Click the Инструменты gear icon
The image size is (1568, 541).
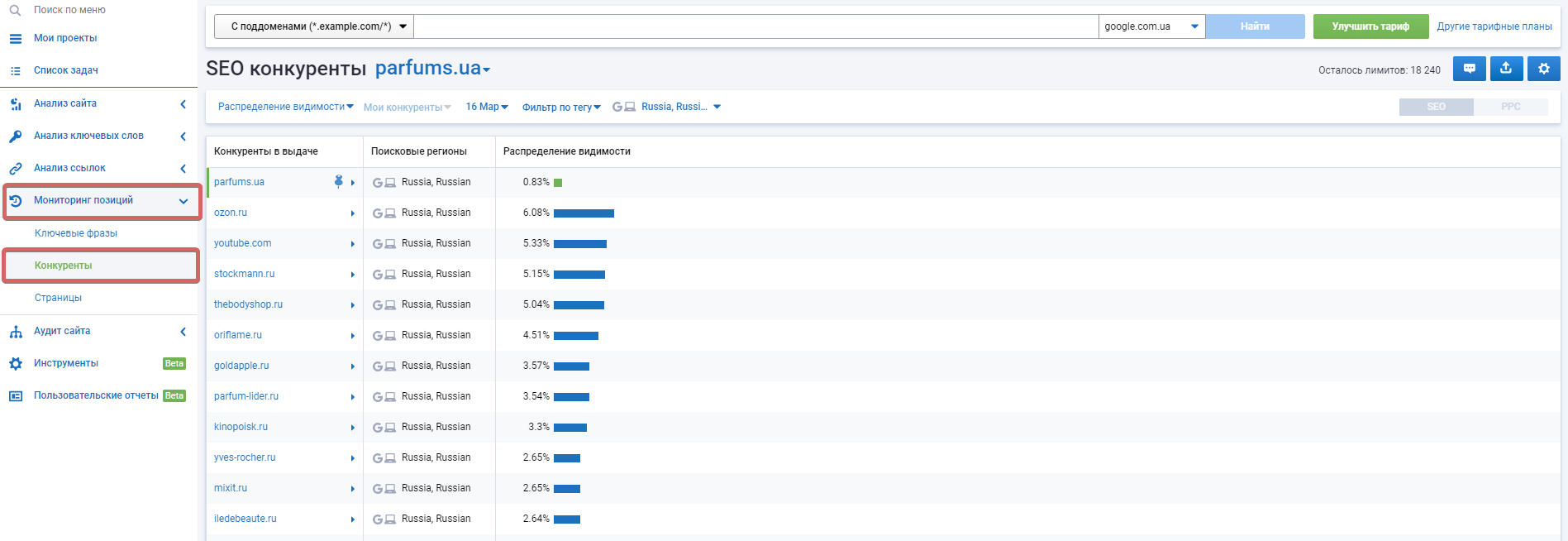(x=16, y=364)
